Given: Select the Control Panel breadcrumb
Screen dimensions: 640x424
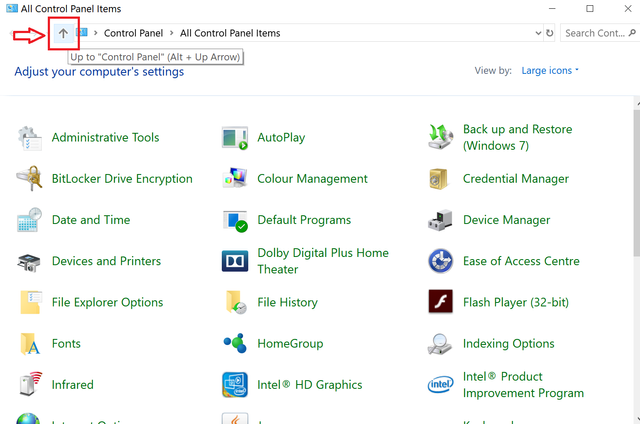Looking at the screenshot, I should point(134,33).
